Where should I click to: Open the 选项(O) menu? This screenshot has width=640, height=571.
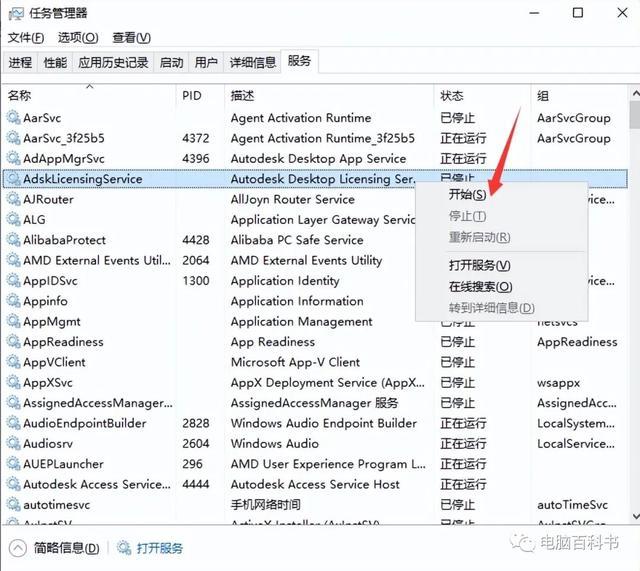click(78, 38)
